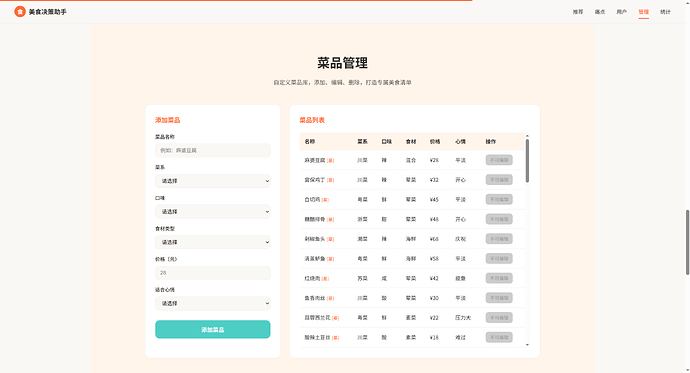Click dish list scrollbar up arrow
Screen dimensions: 690x373
527,136
